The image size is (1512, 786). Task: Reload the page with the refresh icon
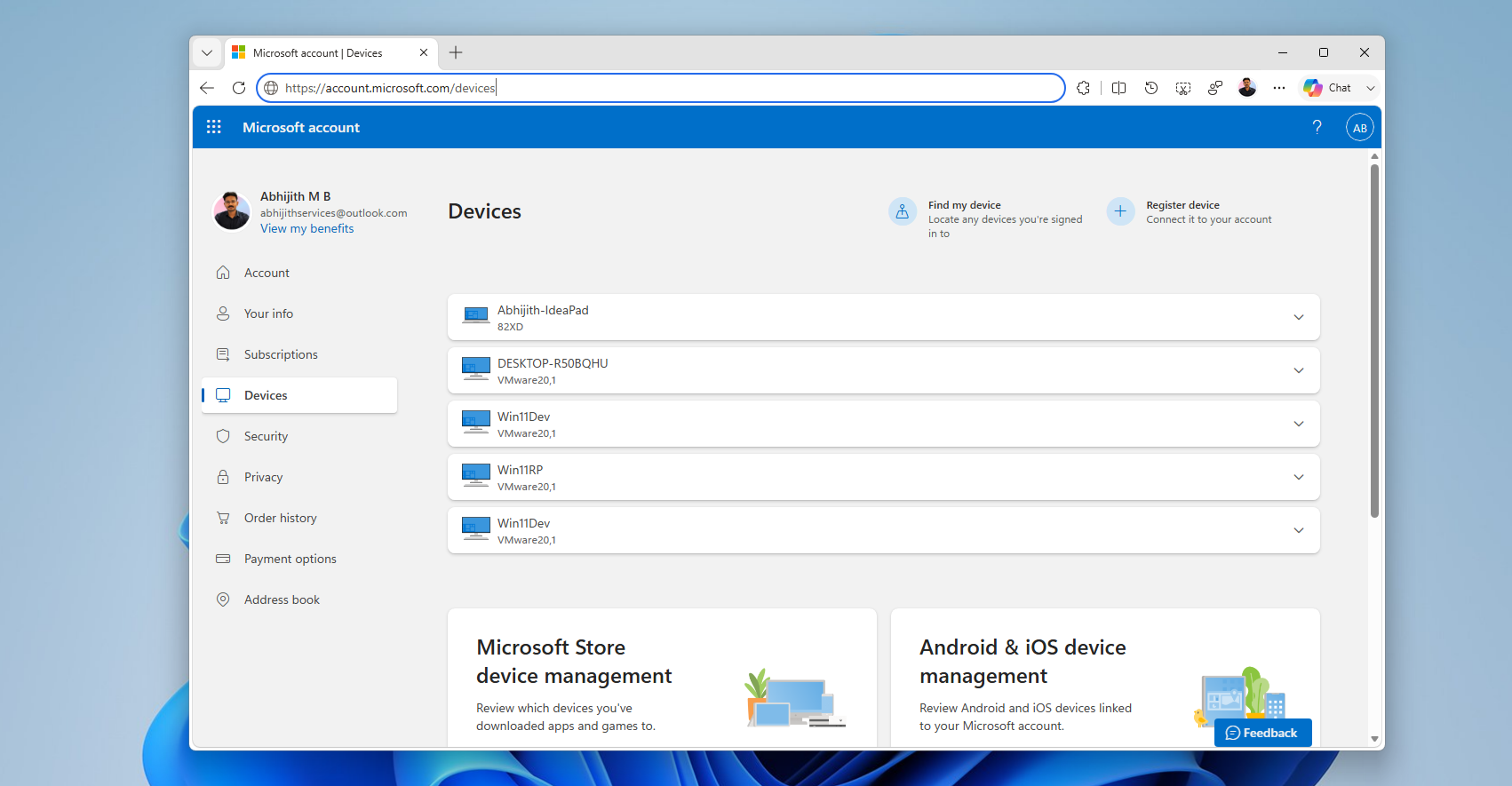point(238,88)
